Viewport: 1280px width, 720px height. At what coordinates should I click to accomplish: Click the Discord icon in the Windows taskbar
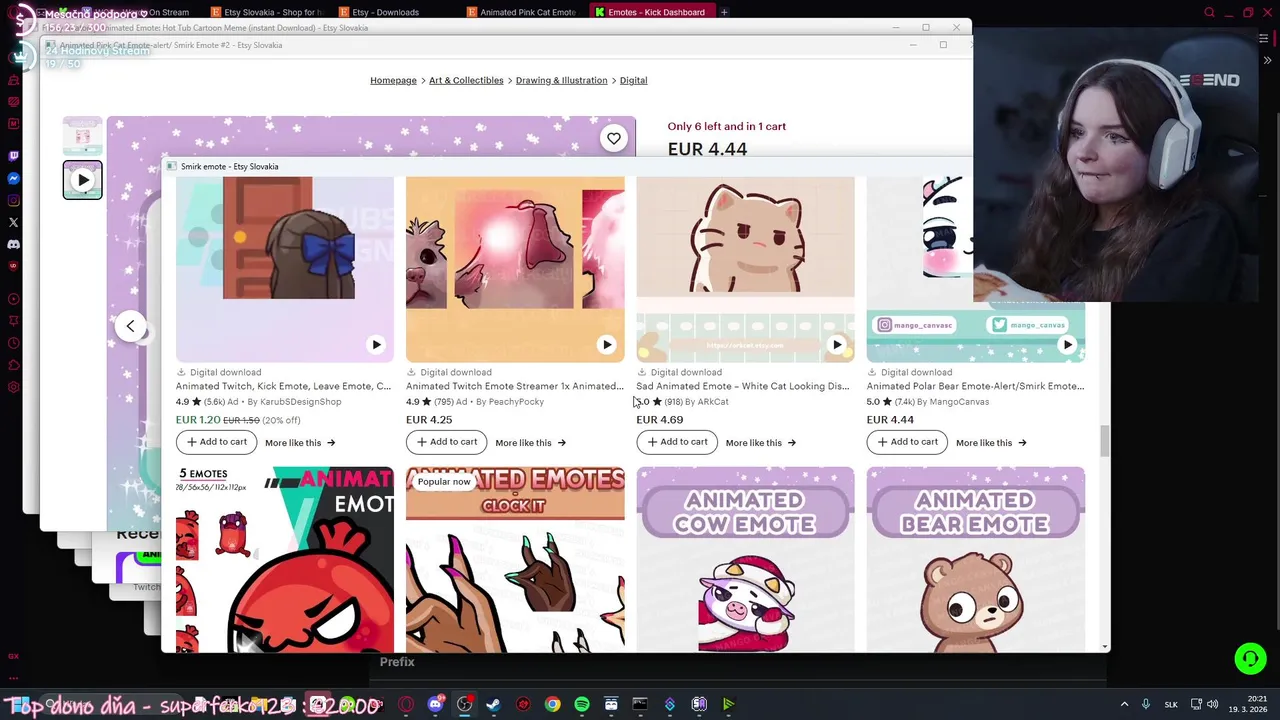point(435,704)
